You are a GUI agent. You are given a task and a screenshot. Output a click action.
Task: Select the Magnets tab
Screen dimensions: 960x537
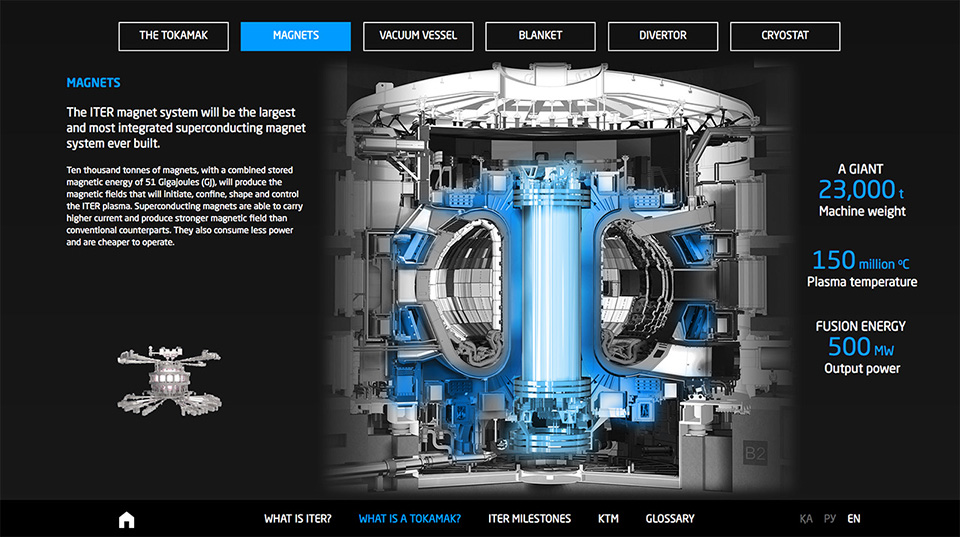296,36
